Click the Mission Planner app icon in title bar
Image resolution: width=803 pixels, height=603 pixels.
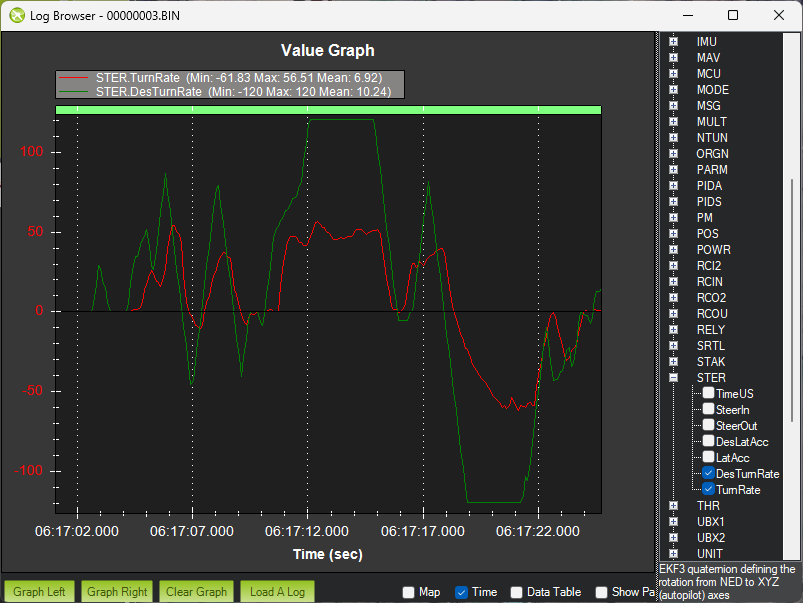(17, 15)
